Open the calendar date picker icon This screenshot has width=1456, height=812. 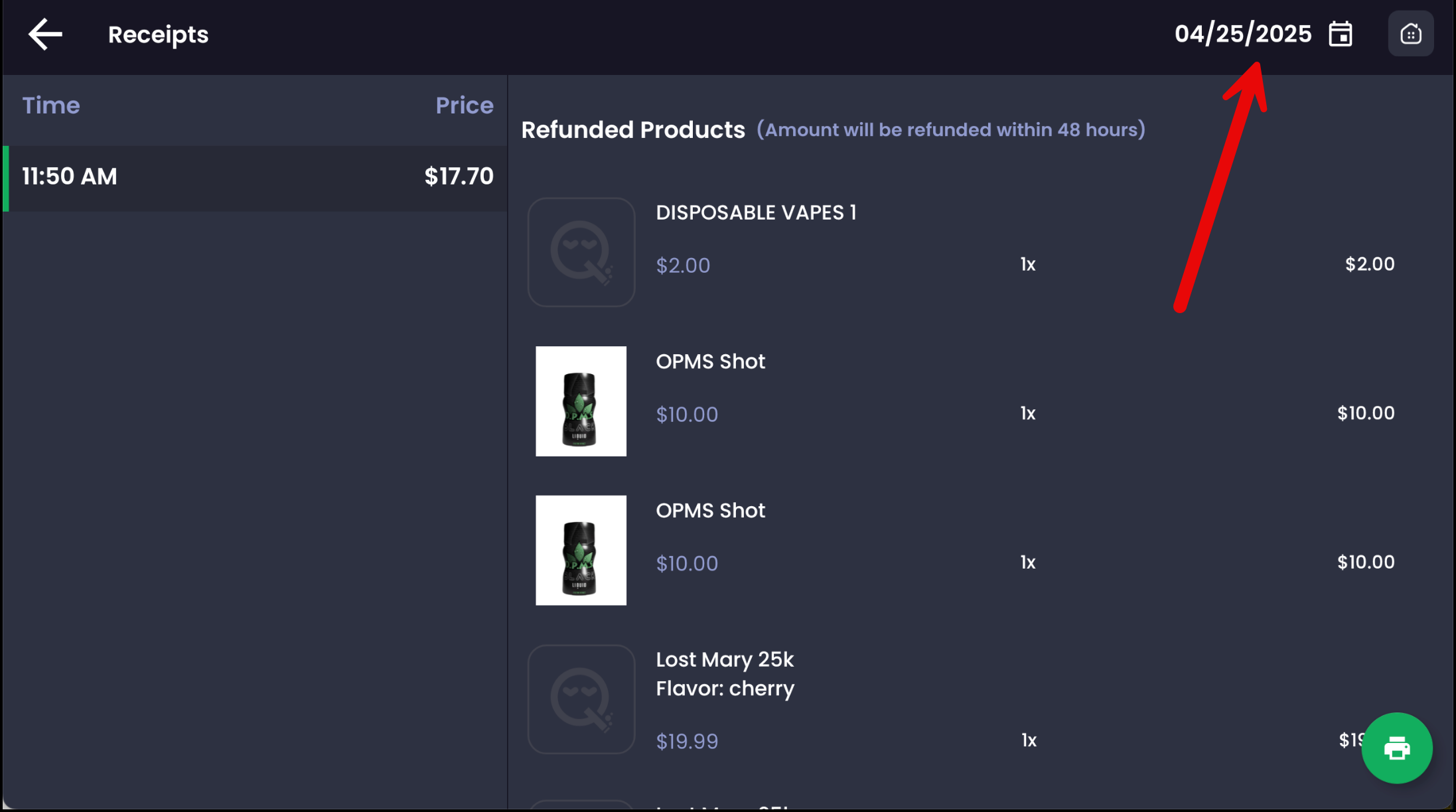click(x=1340, y=34)
